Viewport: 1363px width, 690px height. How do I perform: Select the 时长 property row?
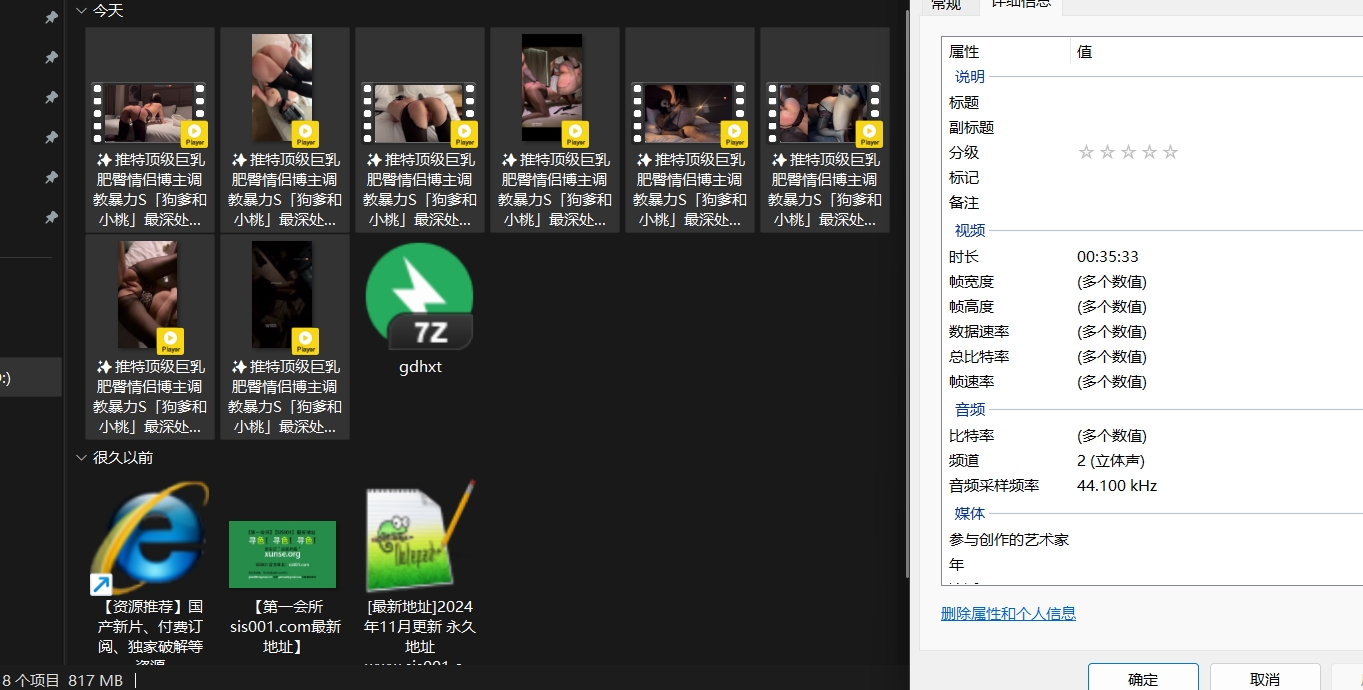(x=1100, y=257)
